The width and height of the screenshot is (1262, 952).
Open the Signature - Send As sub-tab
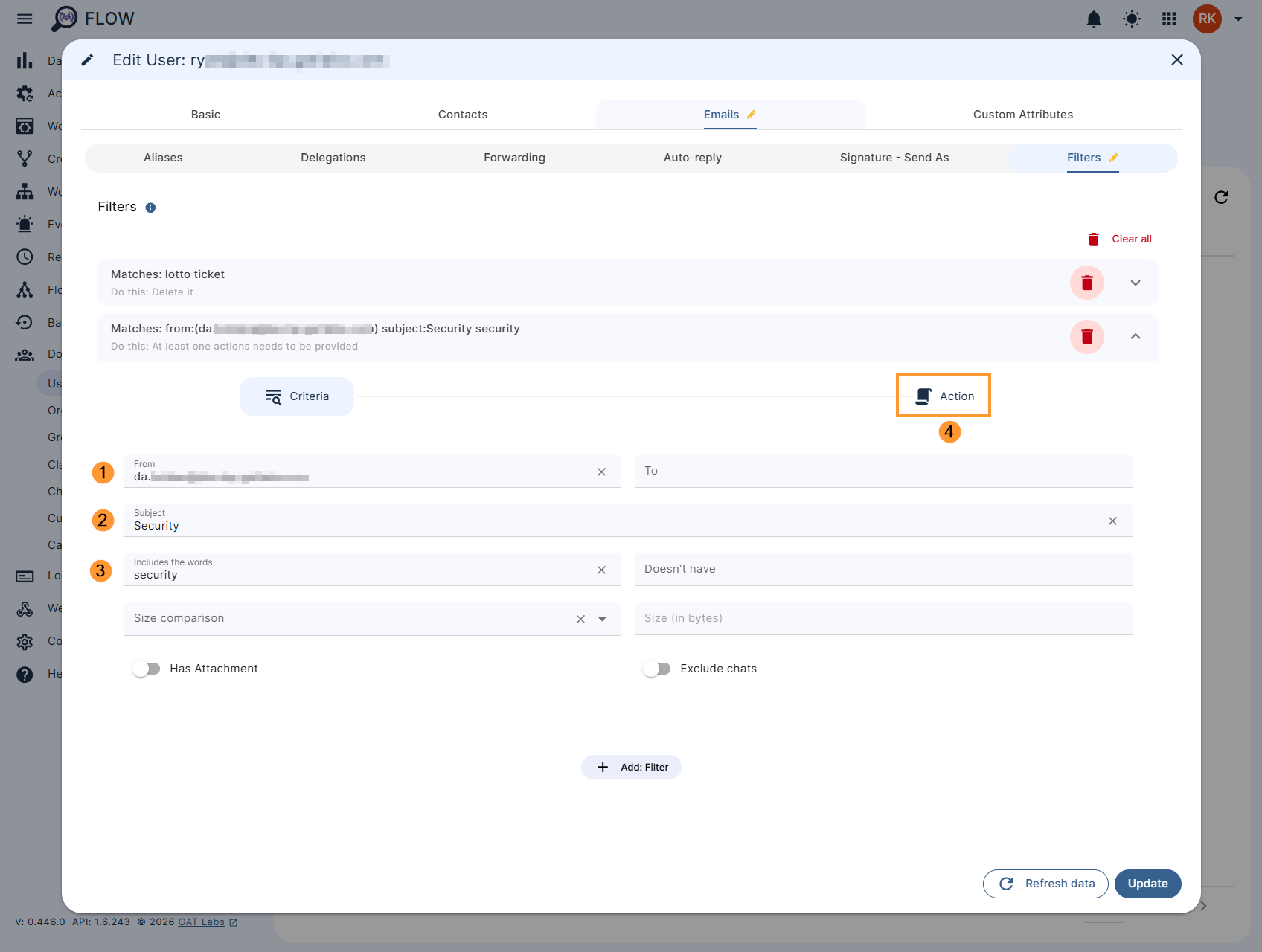tap(894, 158)
